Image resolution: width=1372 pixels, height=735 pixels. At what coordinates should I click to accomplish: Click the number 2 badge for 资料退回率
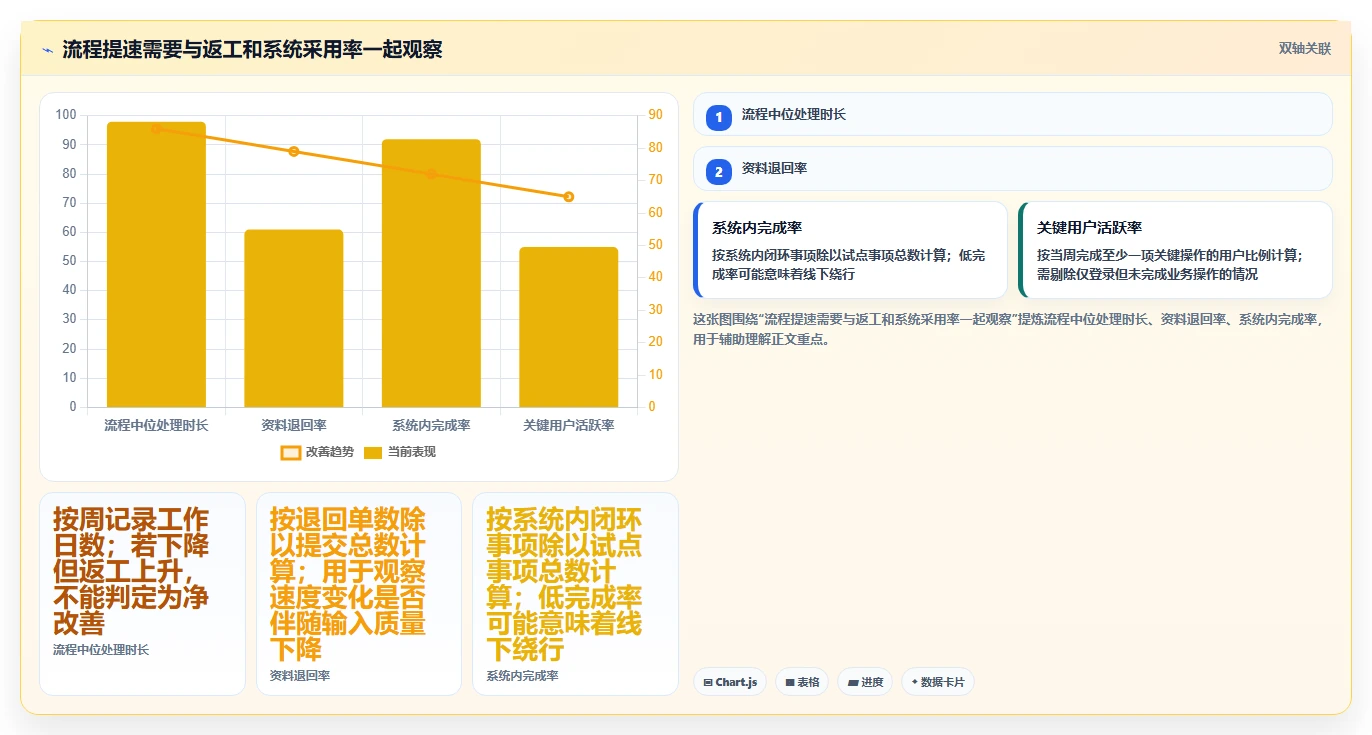[718, 172]
